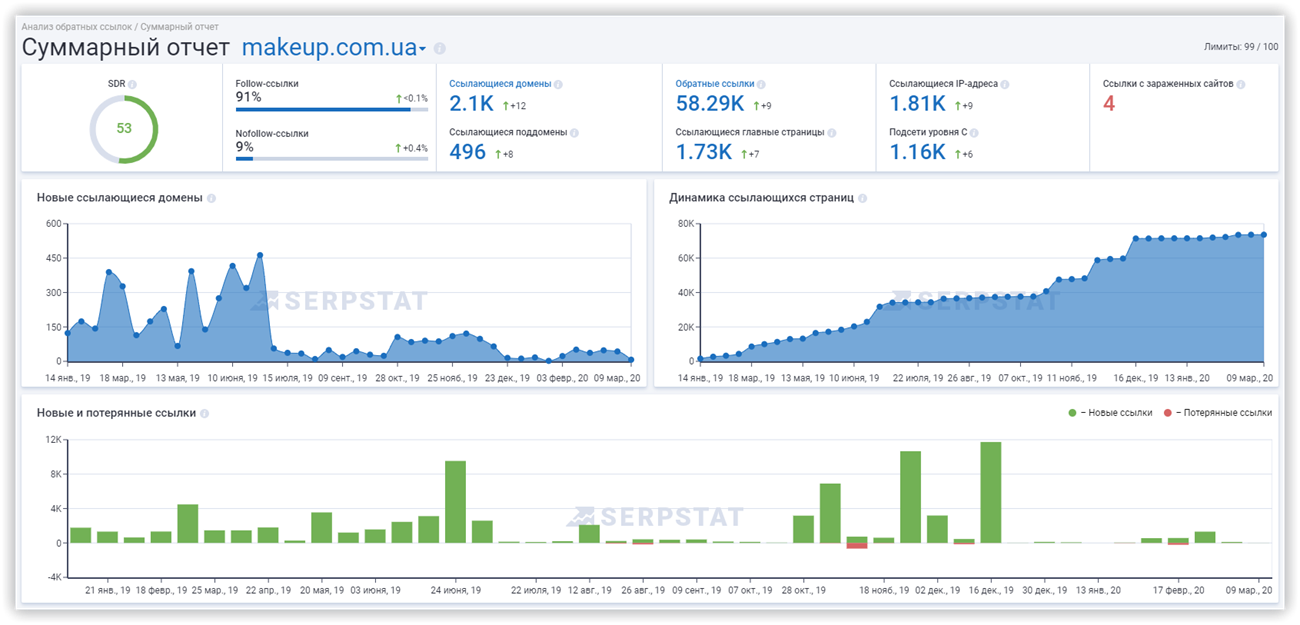Click the 1.16K subnets value
The height and width of the screenshot is (625, 1300).
click(x=917, y=152)
